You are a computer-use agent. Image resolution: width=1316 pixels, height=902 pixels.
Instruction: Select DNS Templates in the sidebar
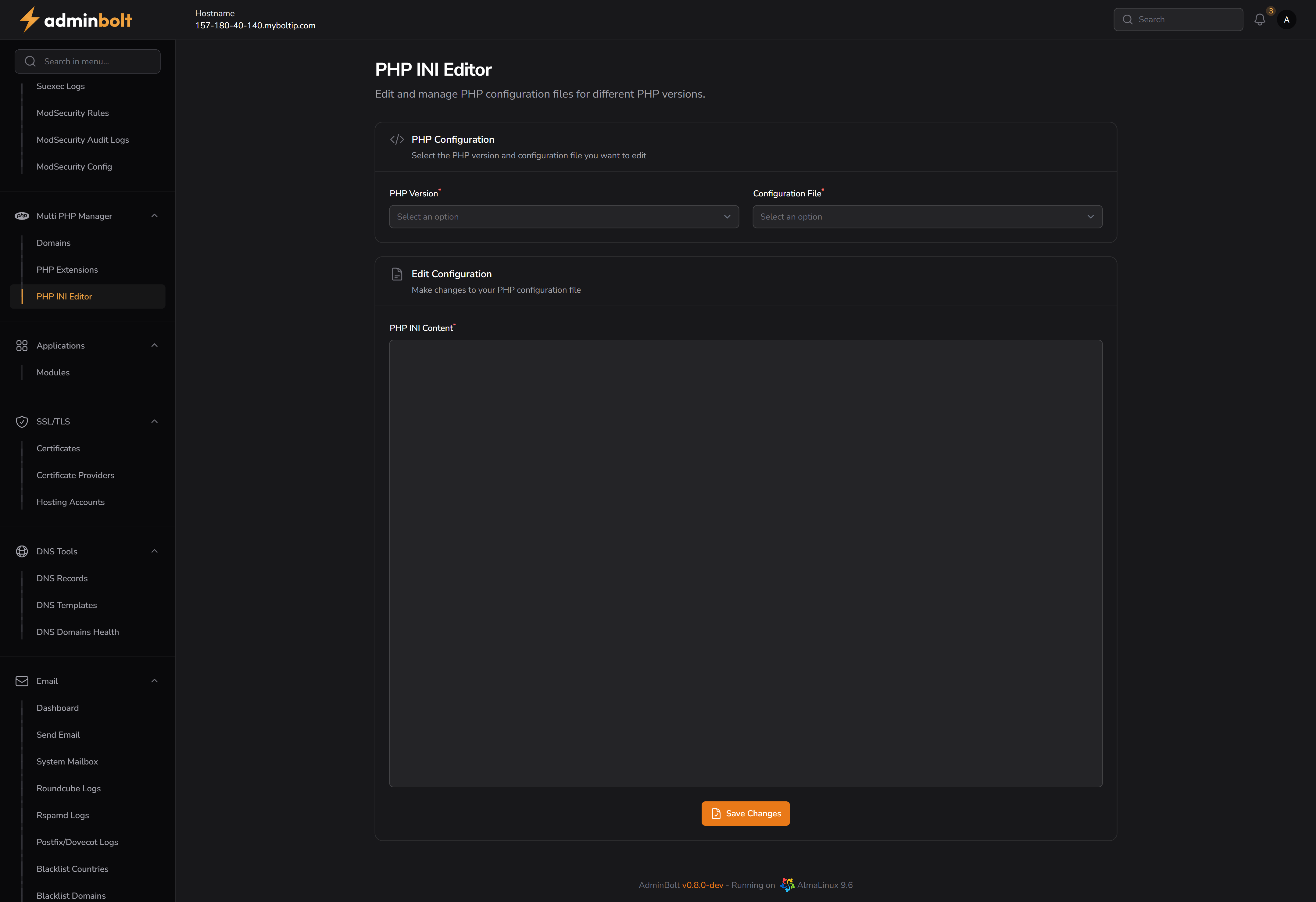point(66,605)
